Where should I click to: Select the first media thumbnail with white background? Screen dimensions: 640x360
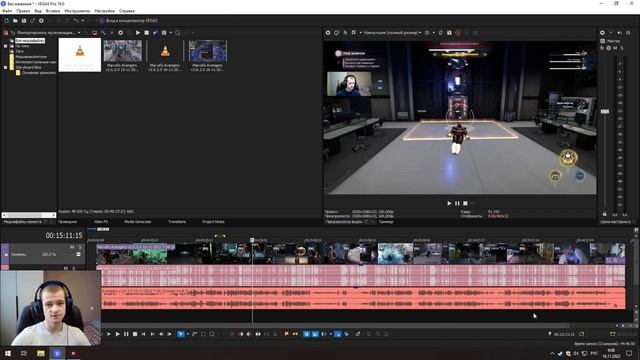[x=80, y=55]
